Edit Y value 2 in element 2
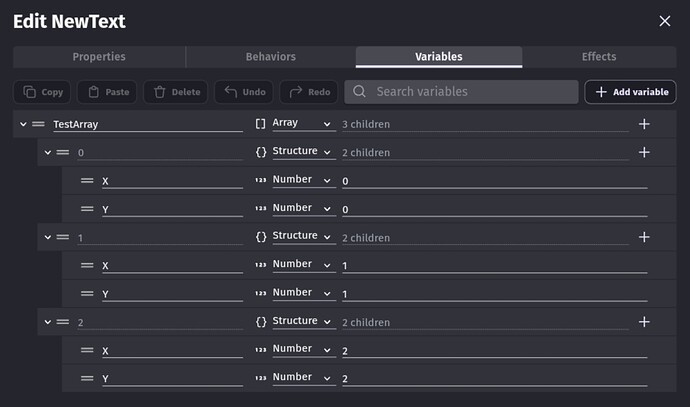The image size is (690, 407). (x=495, y=379)
